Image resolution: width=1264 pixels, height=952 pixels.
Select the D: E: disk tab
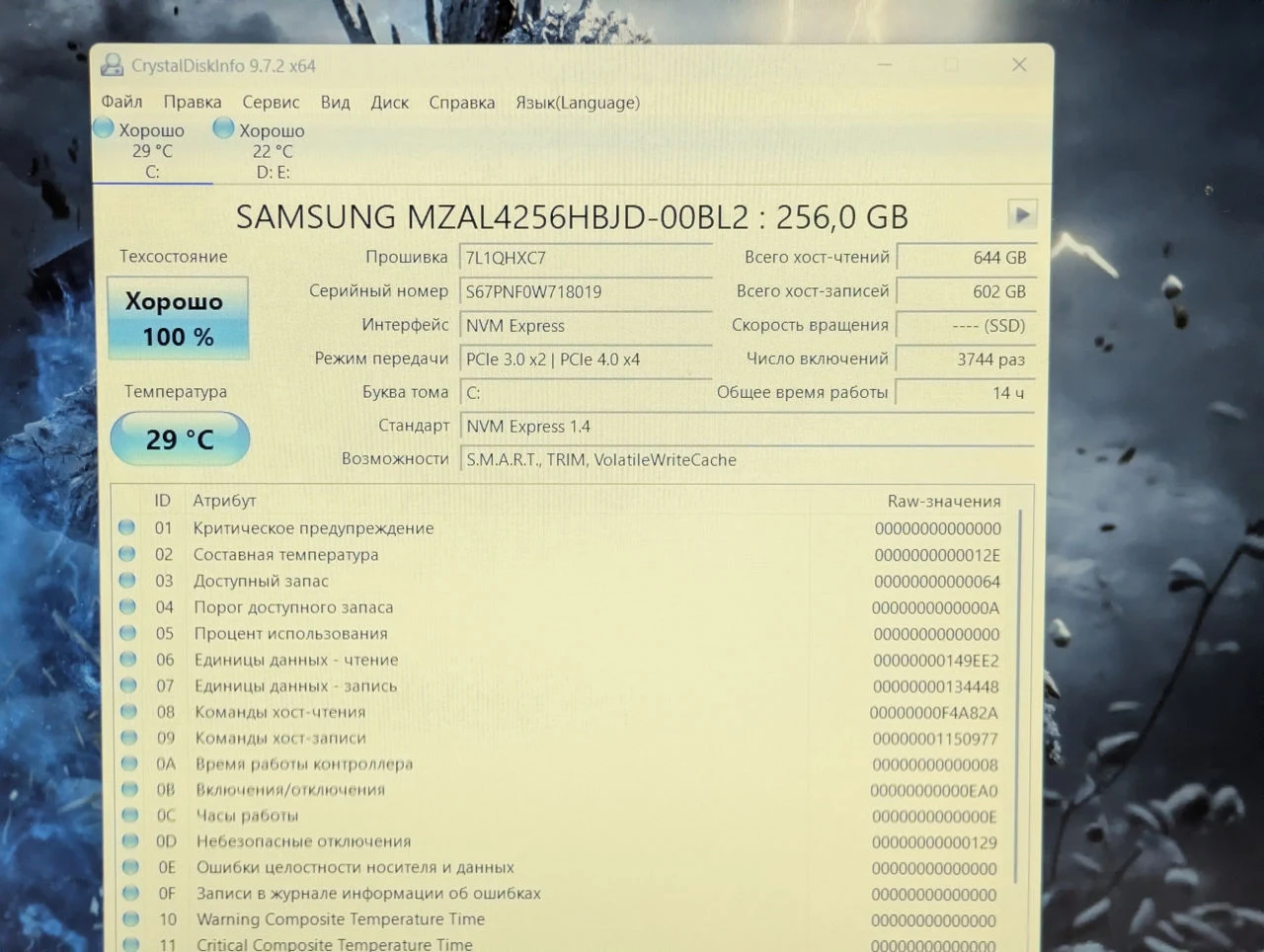click(273, 150)
